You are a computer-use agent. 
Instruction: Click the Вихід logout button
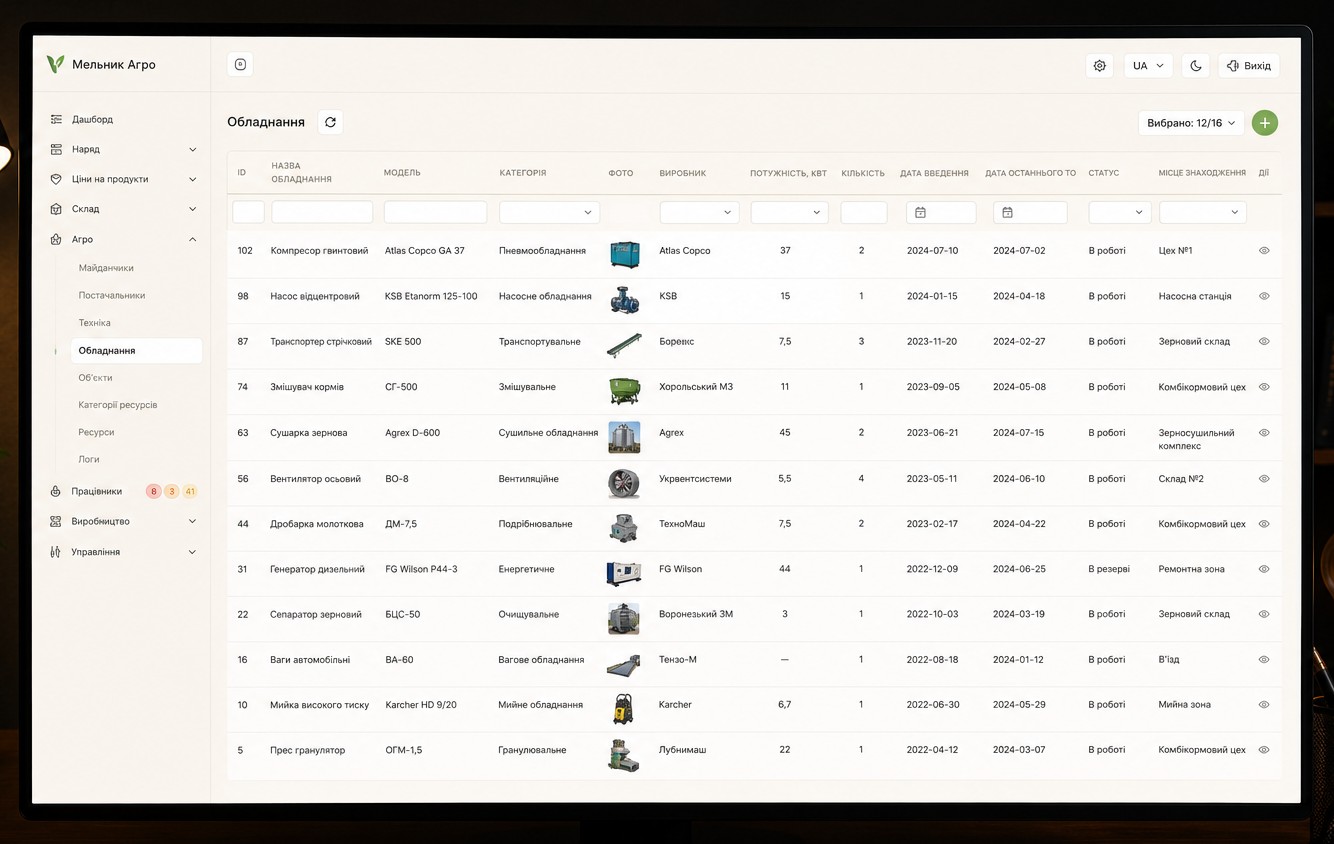pos(1249,66)
